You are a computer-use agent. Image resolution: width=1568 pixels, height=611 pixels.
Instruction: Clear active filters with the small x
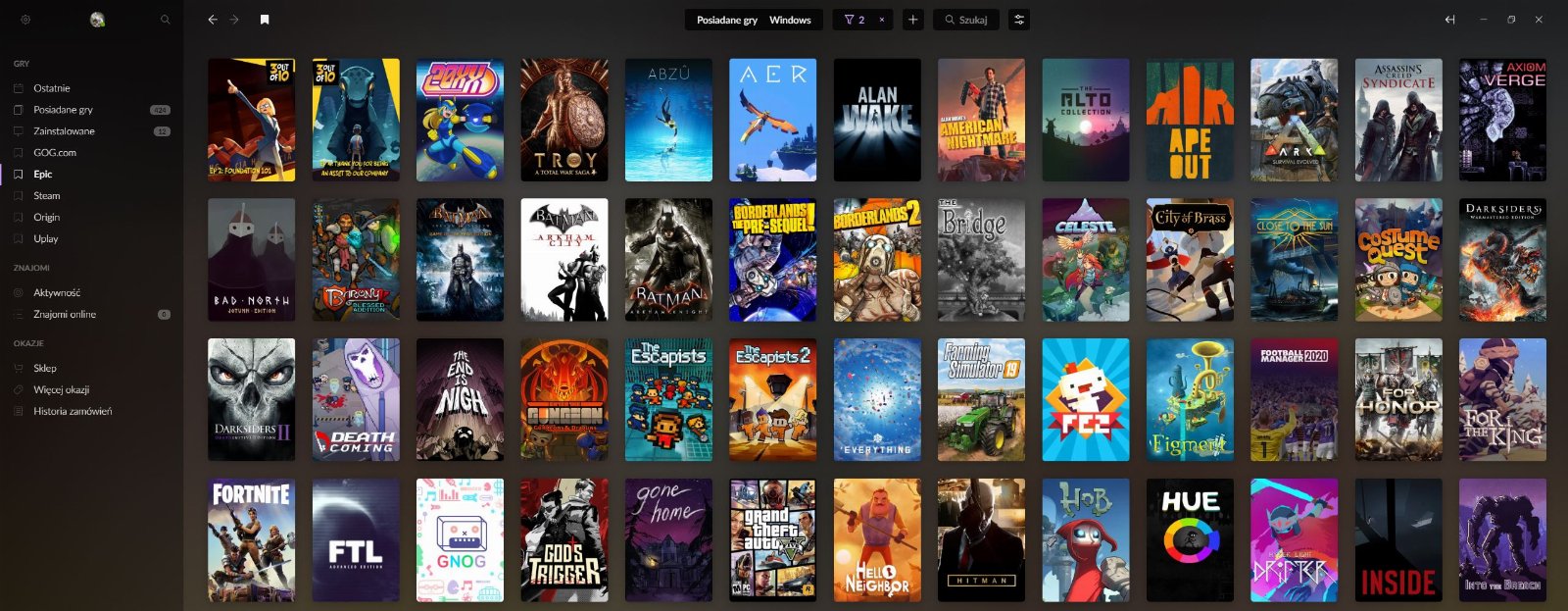882,20
